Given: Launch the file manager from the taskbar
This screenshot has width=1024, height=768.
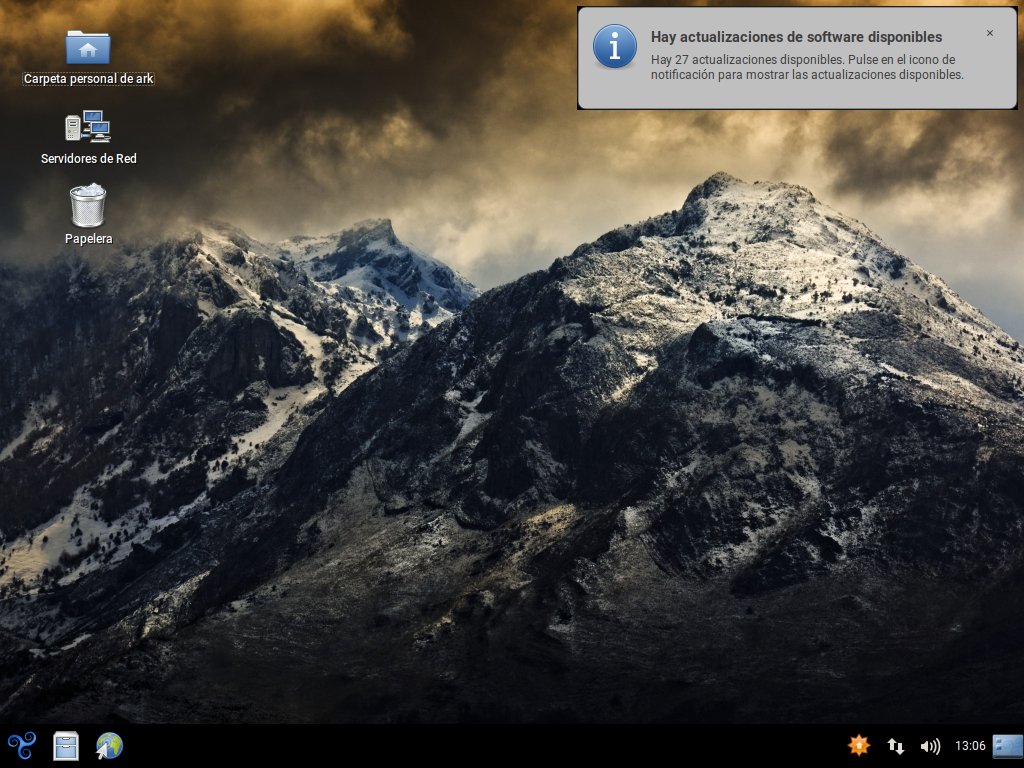Looking at the screenshot, I should pos(66,746).
